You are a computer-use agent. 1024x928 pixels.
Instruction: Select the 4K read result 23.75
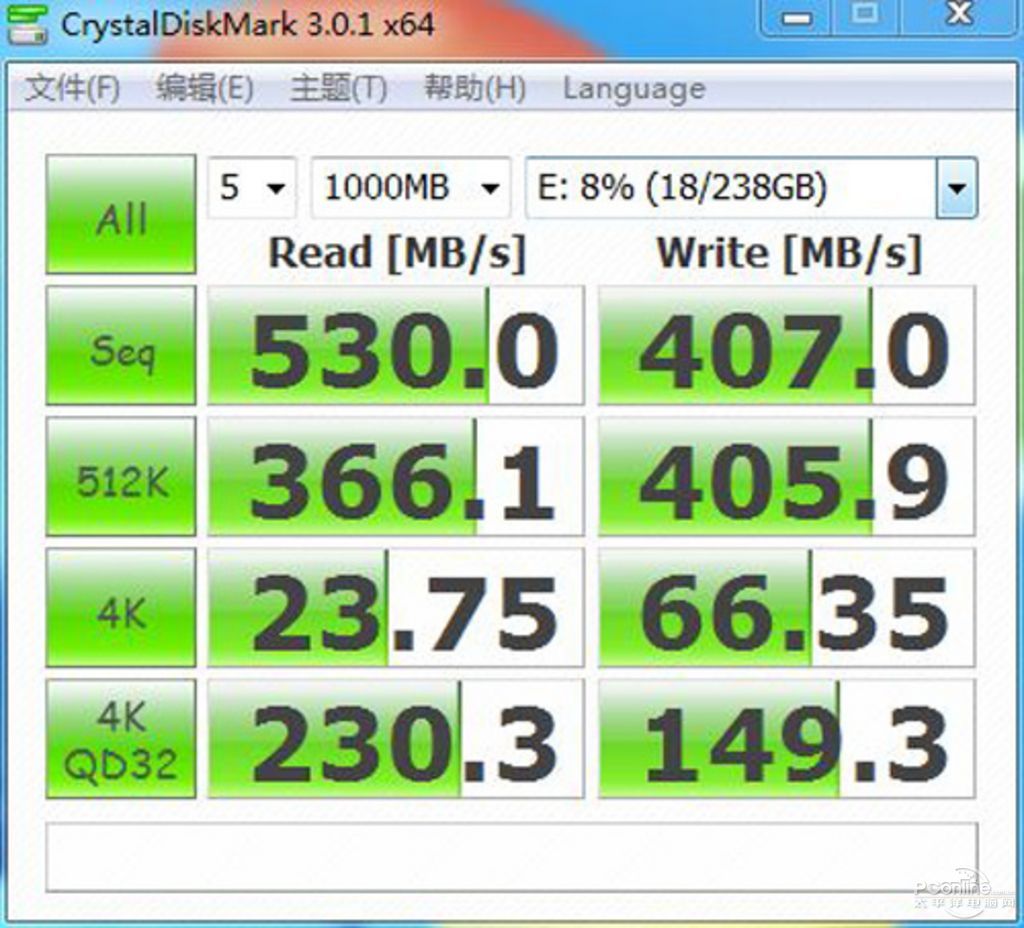396,608
